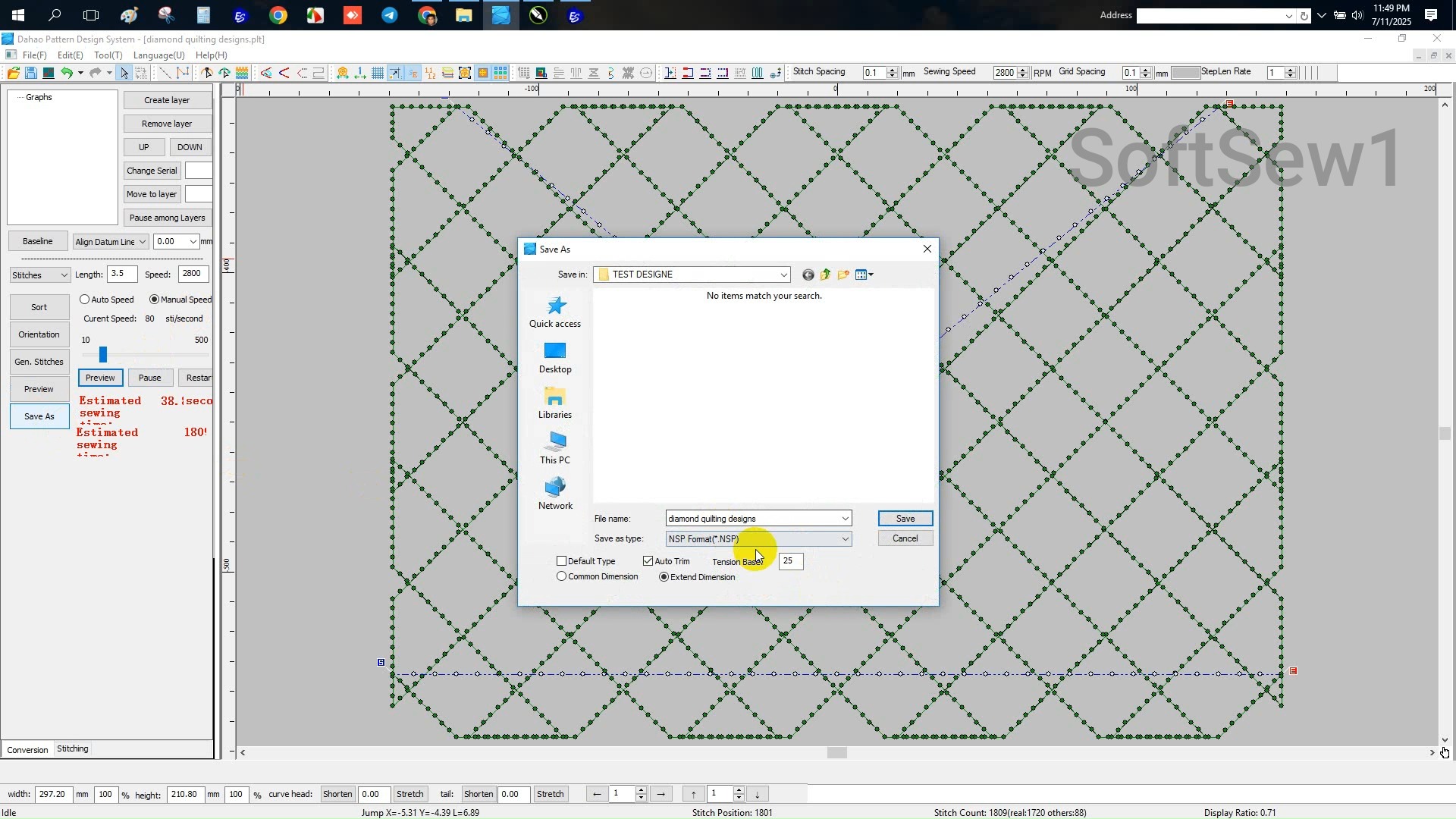The image size is (1456, 819).
Task: Switch to the Stitching tab
Action: (x=73, y=748)
